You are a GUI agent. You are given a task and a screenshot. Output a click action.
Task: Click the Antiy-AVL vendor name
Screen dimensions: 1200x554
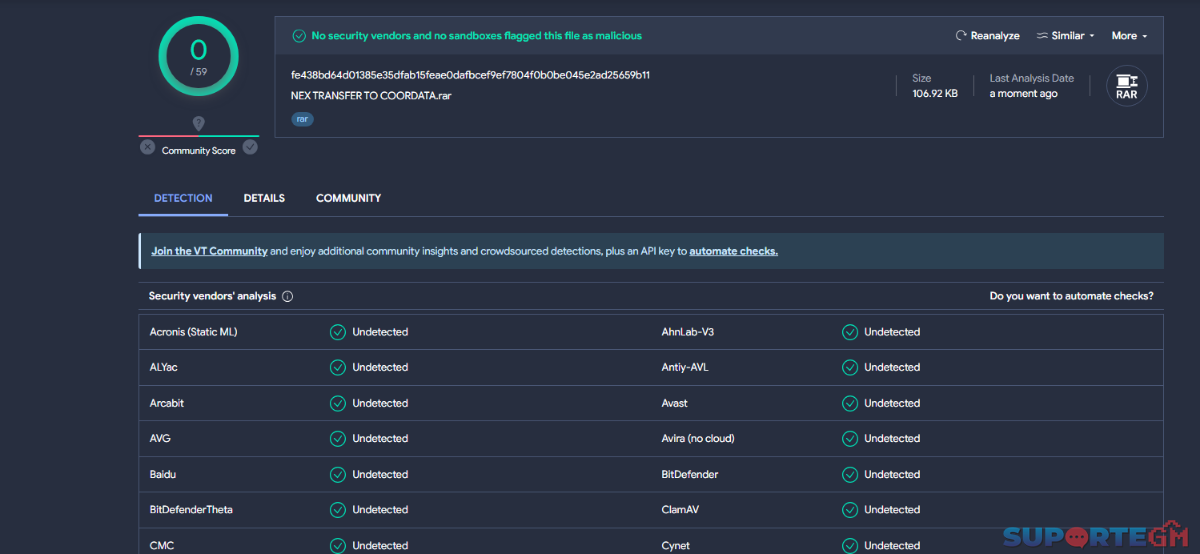685,367
